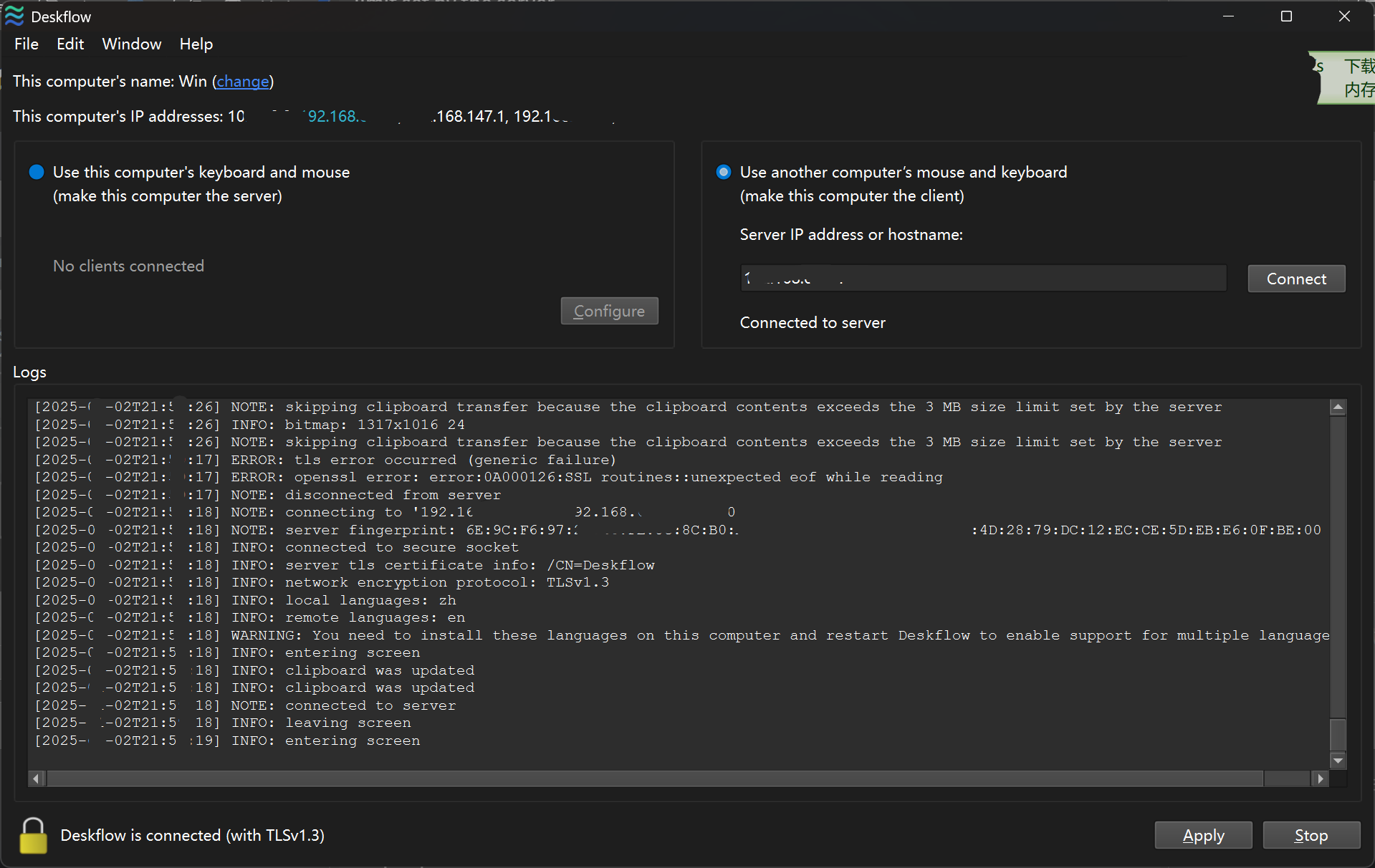This screenshot has height=868, width=1375.
Task: Click log line 'tls error occurred (generic failure)'
Action: tap(325, 460)
